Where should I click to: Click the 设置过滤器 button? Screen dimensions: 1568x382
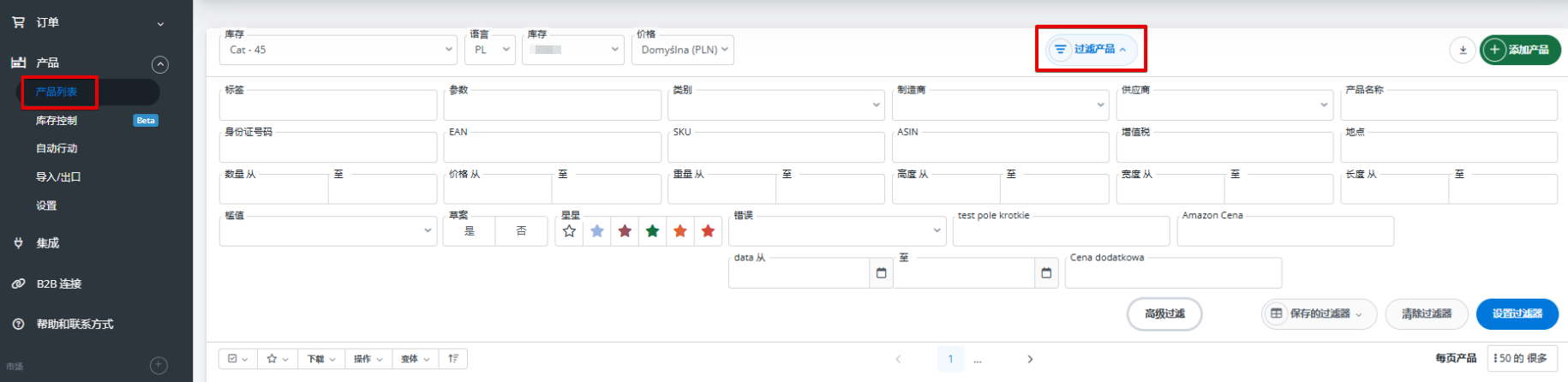(1517, 314)
